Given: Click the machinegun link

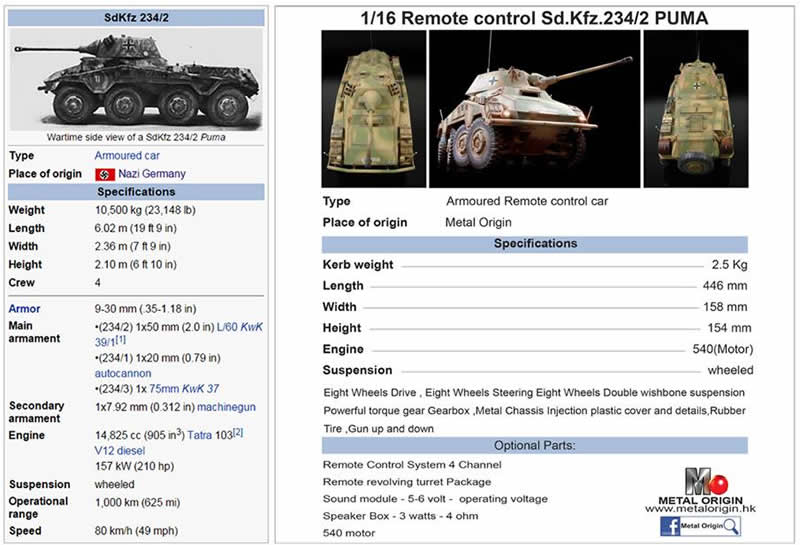Looking at the screenshot, I should pos(226,407).
